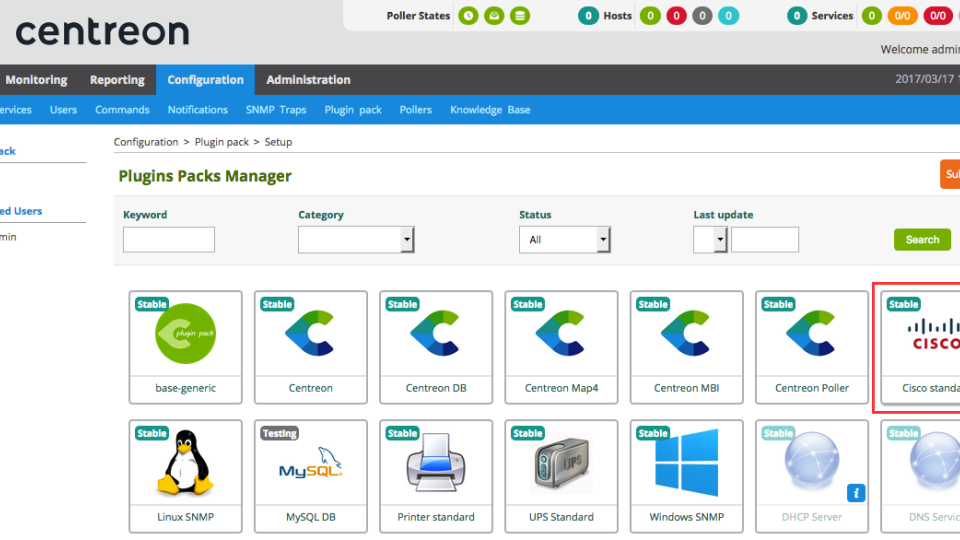
Task: Open the Administration tab
Action: 308,80
